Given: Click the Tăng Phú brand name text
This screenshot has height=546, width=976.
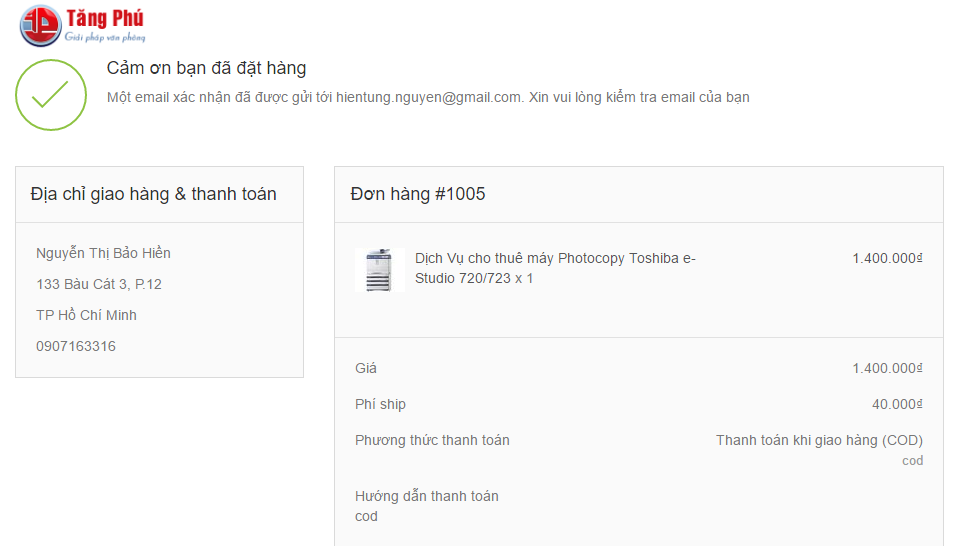Looking at the screenshot, I should coord(104,19).
